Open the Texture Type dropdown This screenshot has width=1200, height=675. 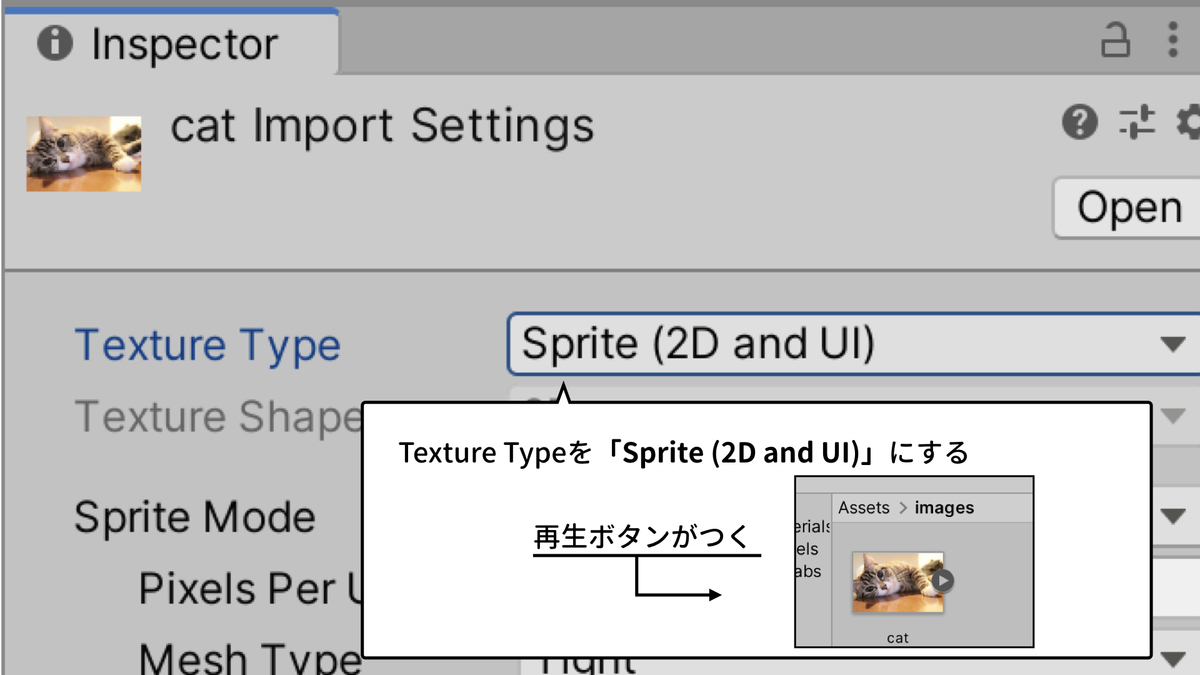click(x=853, y=344)
